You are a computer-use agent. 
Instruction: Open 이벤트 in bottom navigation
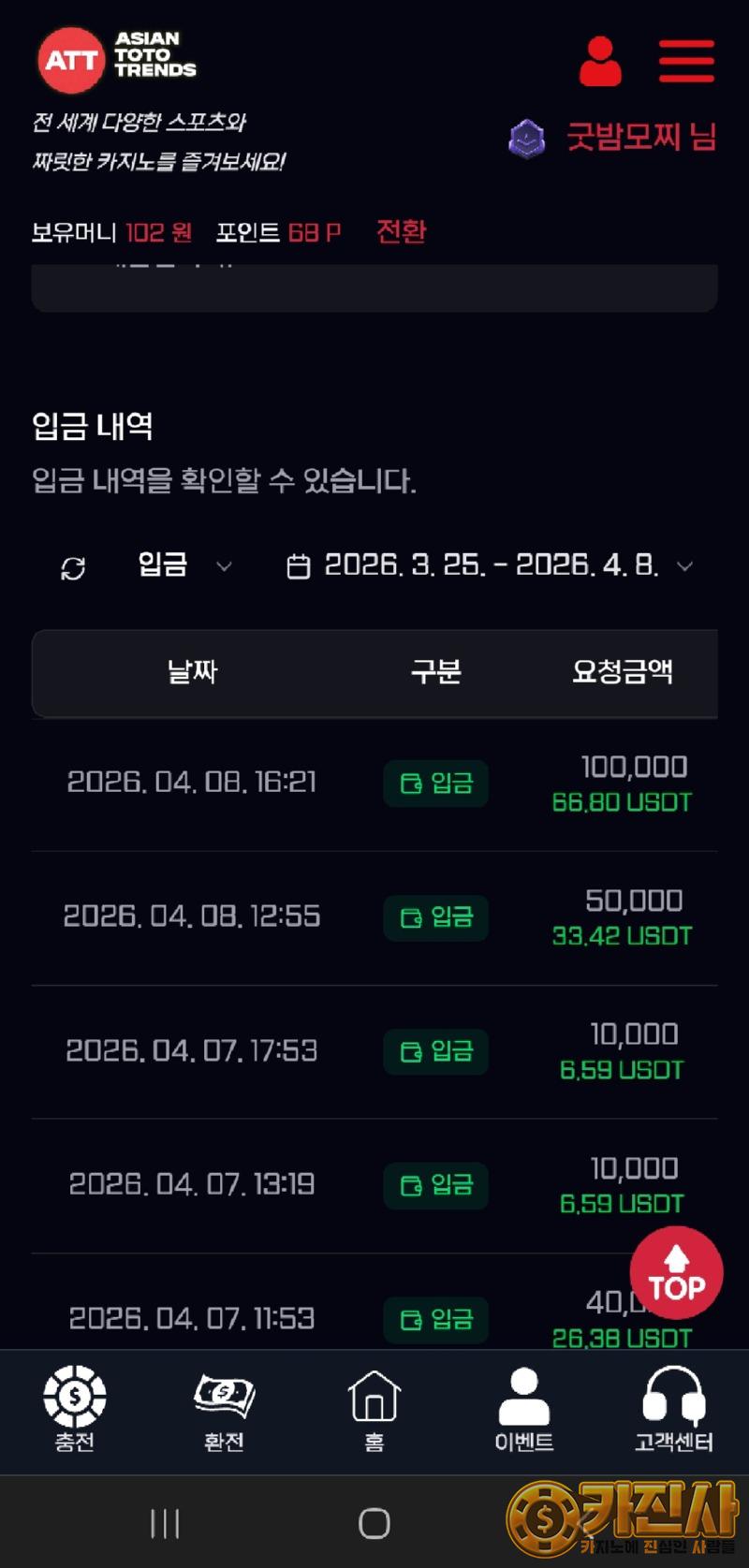coord(524,1409)
